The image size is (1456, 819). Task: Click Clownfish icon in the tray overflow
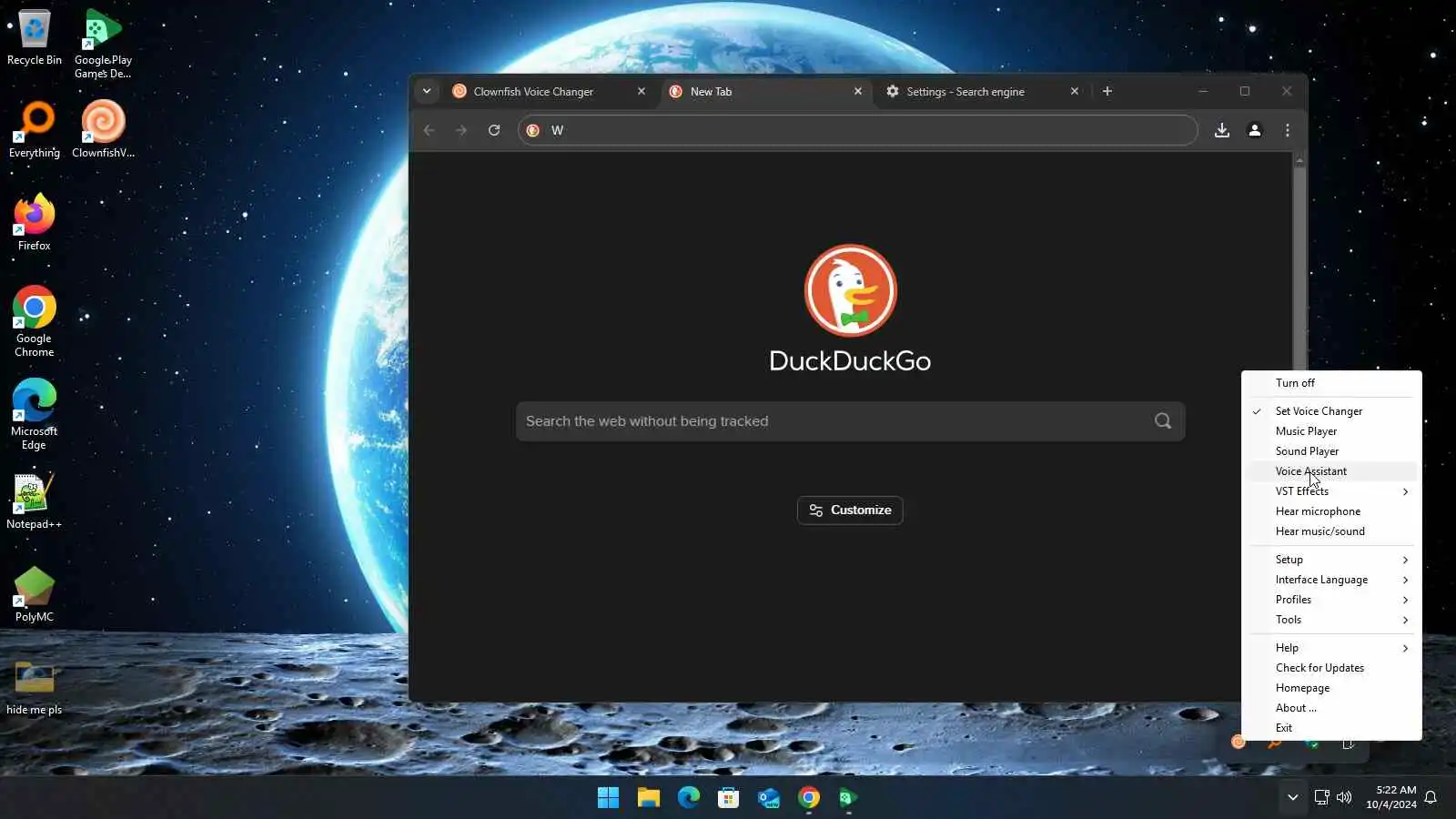tap(1239, 743)
